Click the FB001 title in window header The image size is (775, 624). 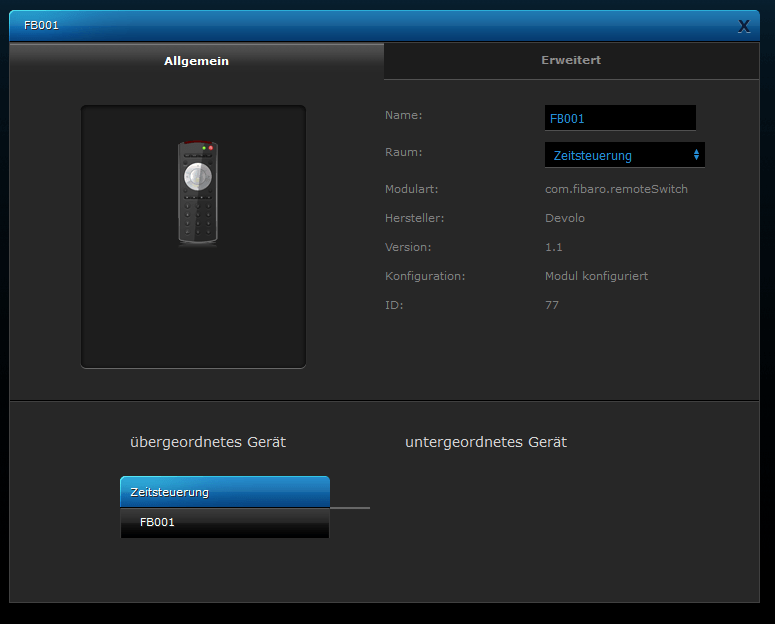click(x=42, y=25)
